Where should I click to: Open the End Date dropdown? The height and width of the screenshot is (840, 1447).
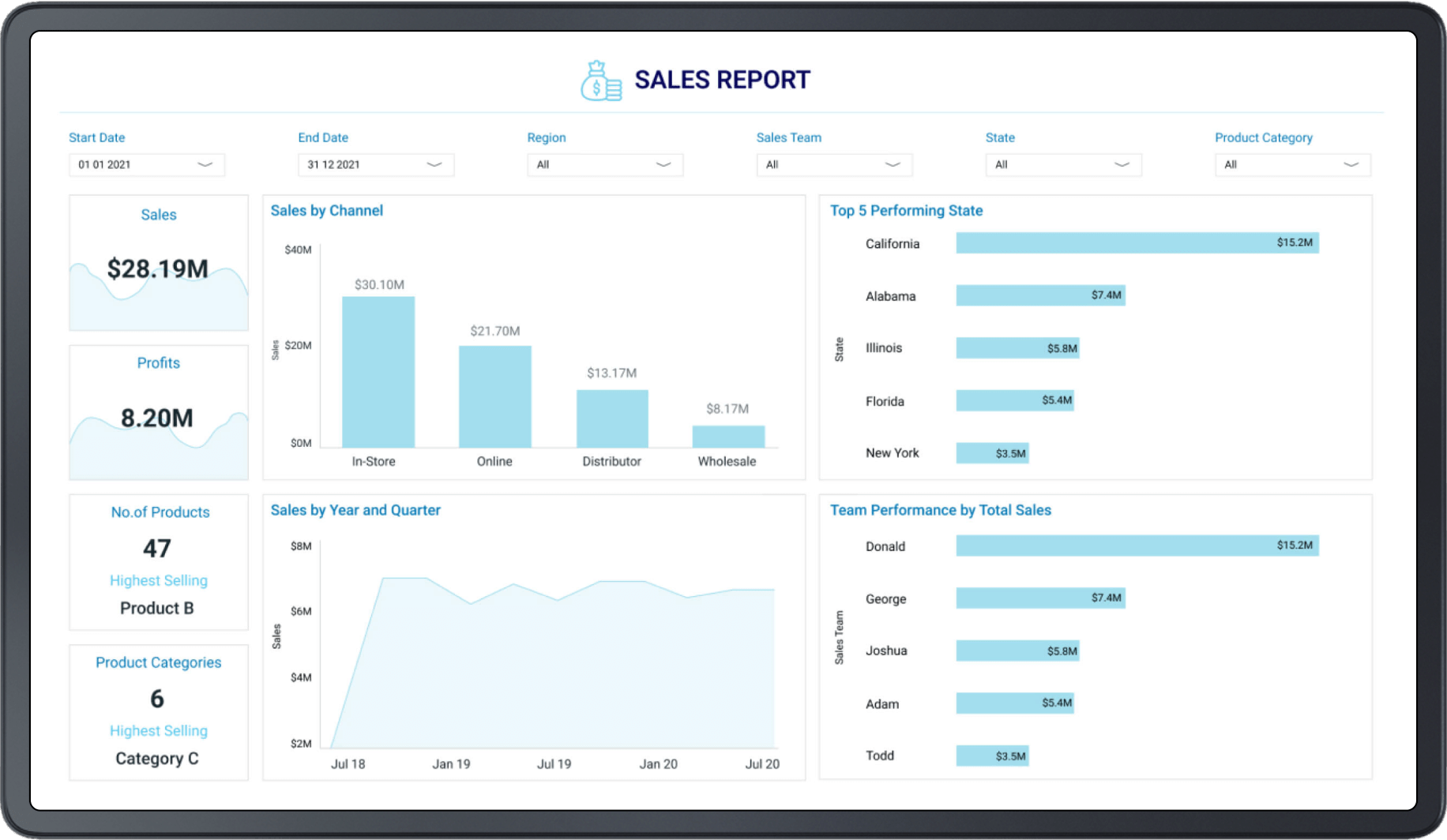434,165
